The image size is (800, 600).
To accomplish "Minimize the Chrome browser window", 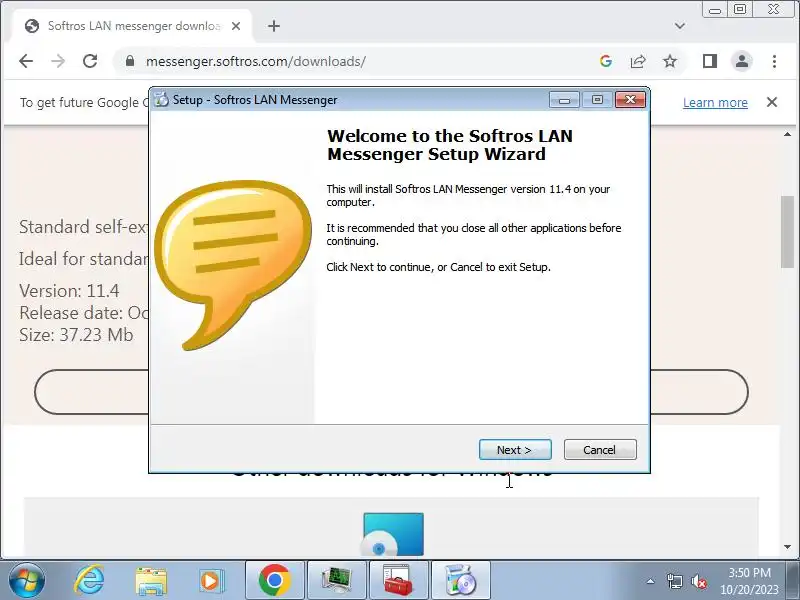I will click(715, 10).
